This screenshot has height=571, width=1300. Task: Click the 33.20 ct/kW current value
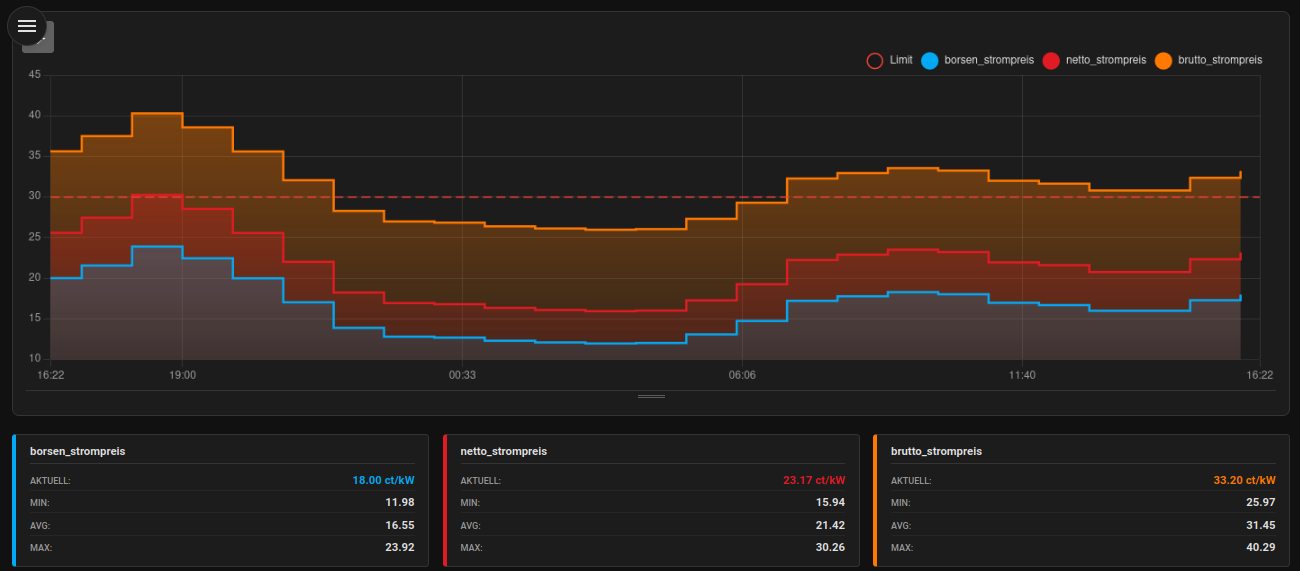(1243, 480)
